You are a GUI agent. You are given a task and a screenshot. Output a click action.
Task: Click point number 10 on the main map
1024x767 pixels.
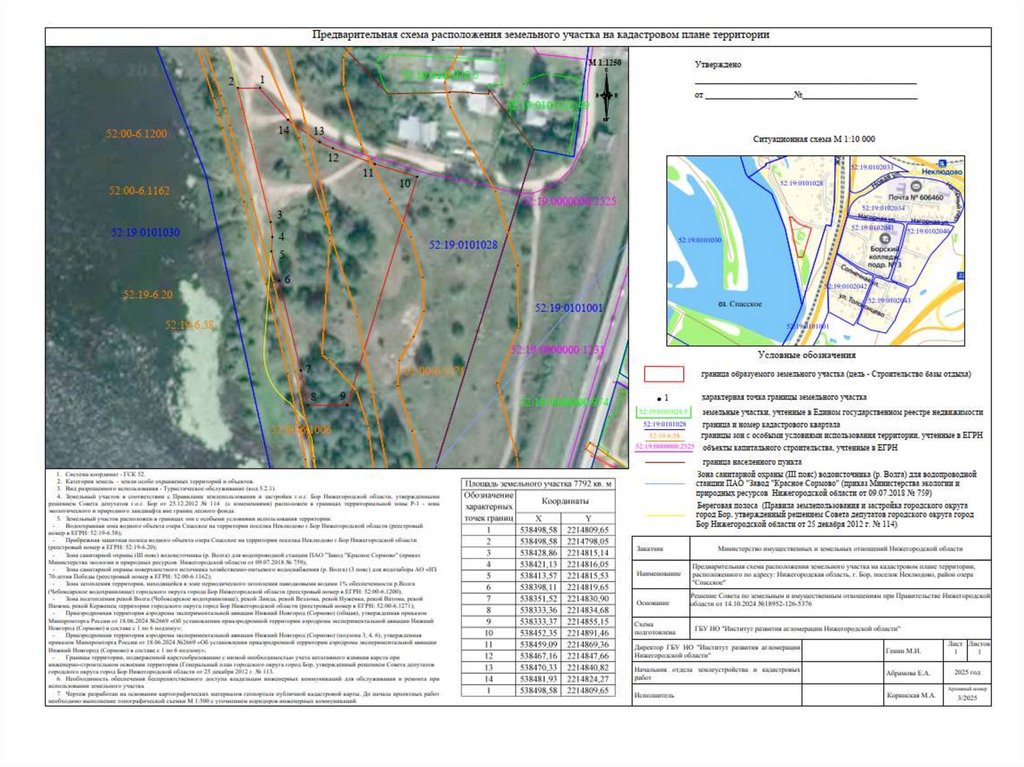click(x=406, y=183)
